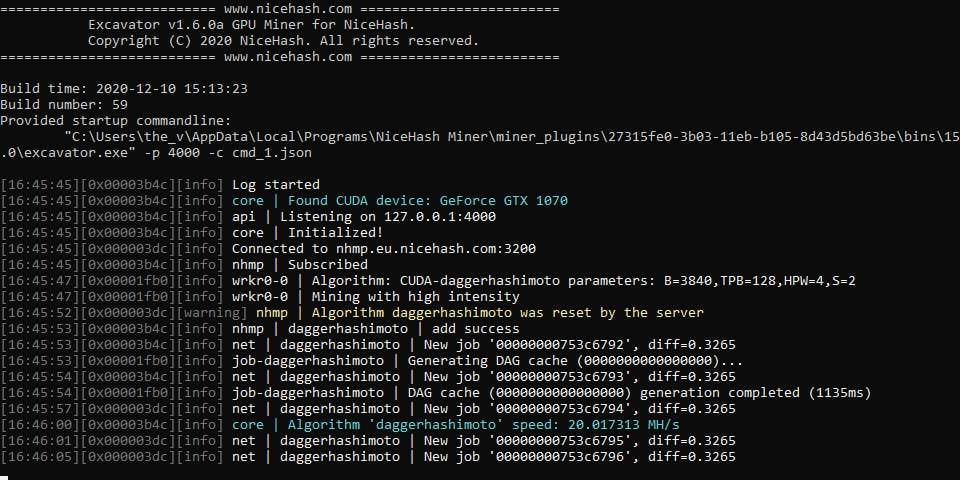Viewport: 960px width, 480px height.
Task: Click the second 'www.nicehash.com' banner line below the copyright
Action: point(280,57)
